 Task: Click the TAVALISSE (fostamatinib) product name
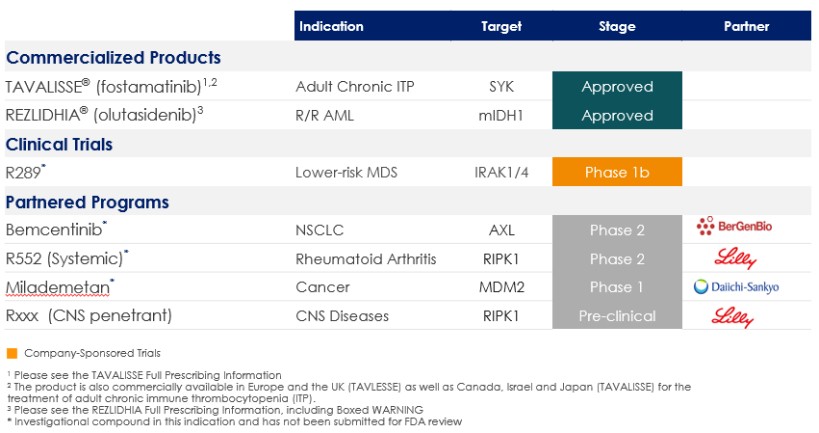(110, 87)
